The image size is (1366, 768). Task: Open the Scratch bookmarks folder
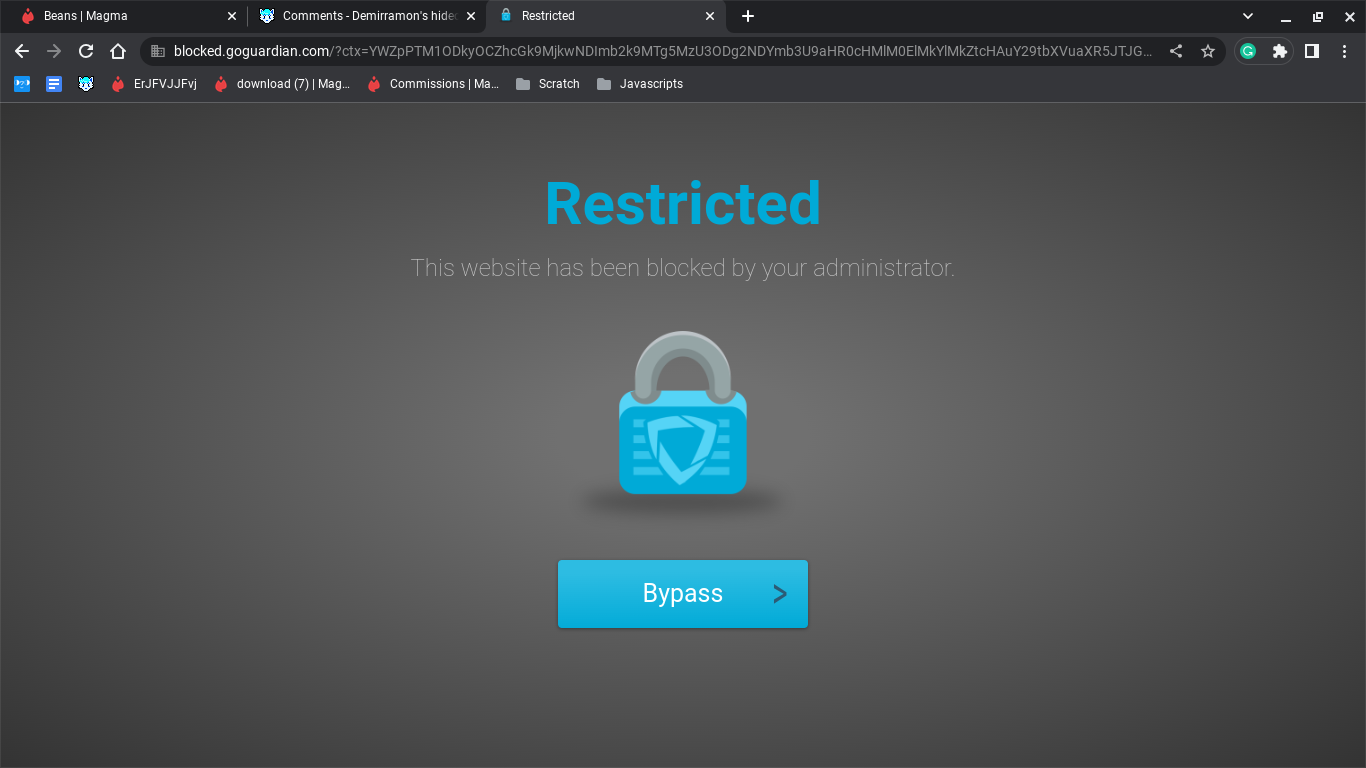548,84
